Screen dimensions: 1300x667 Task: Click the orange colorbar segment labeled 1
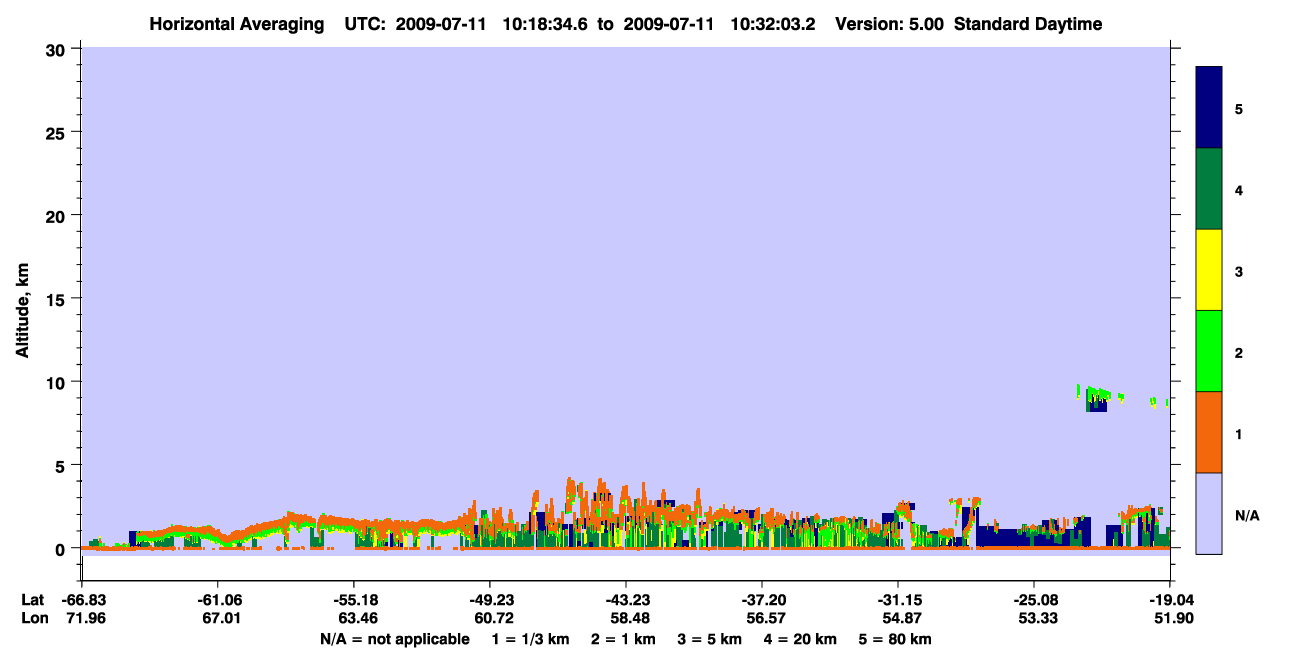coord(1209,432)
